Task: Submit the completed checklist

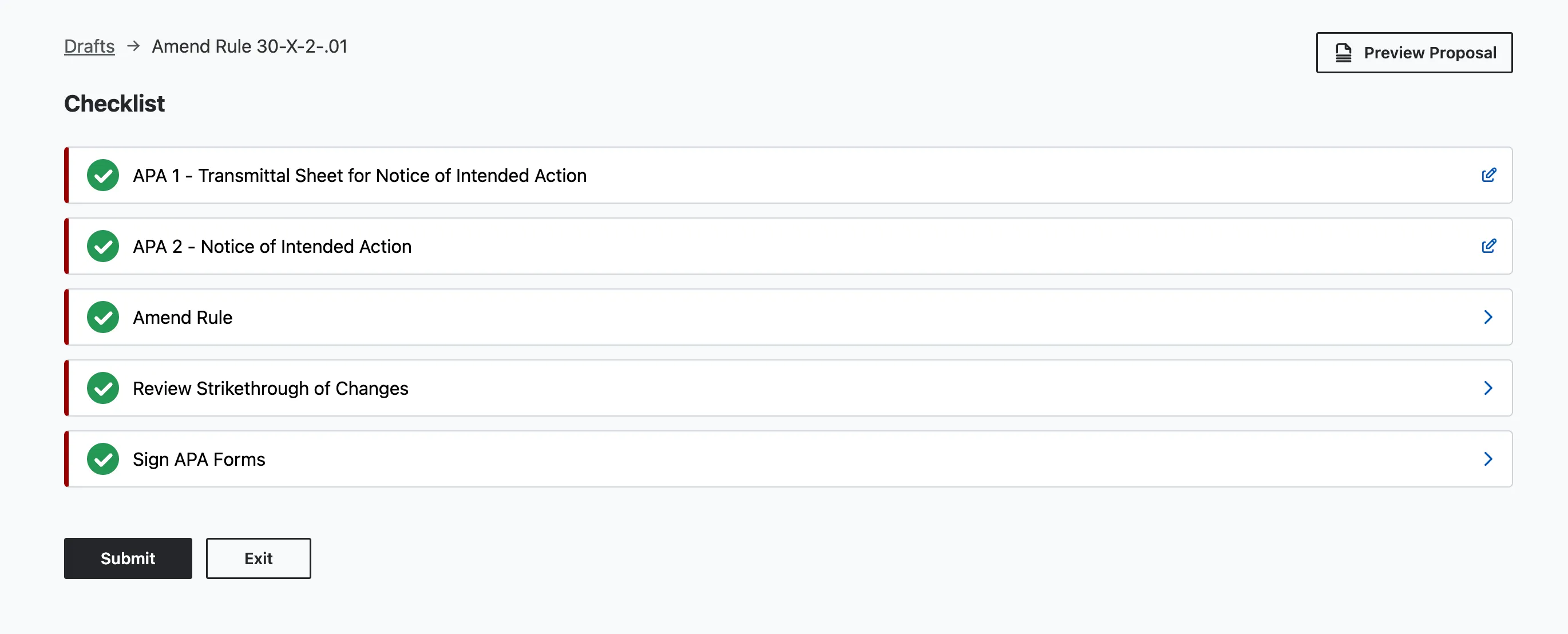Action: pos(128,558)
